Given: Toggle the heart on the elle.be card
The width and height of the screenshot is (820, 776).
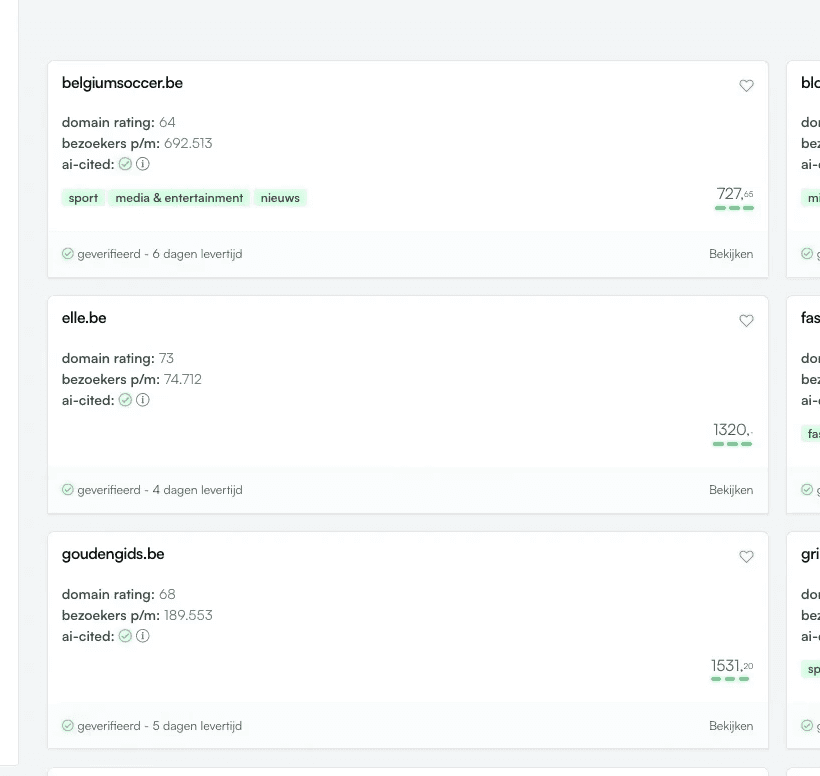Looking at the screenshot, I should tap(746, 321).
